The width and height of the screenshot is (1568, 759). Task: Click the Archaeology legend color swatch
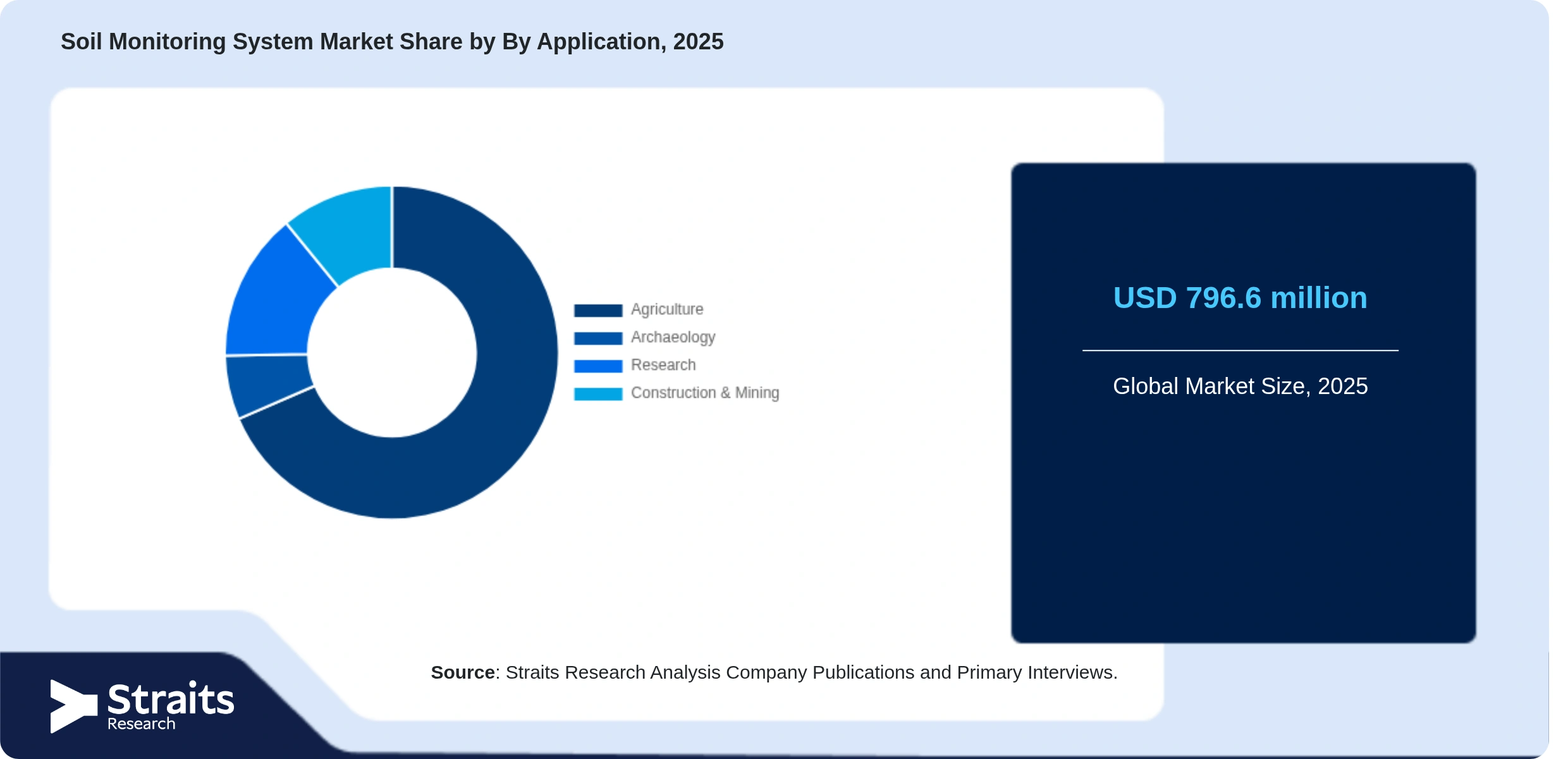597,338
